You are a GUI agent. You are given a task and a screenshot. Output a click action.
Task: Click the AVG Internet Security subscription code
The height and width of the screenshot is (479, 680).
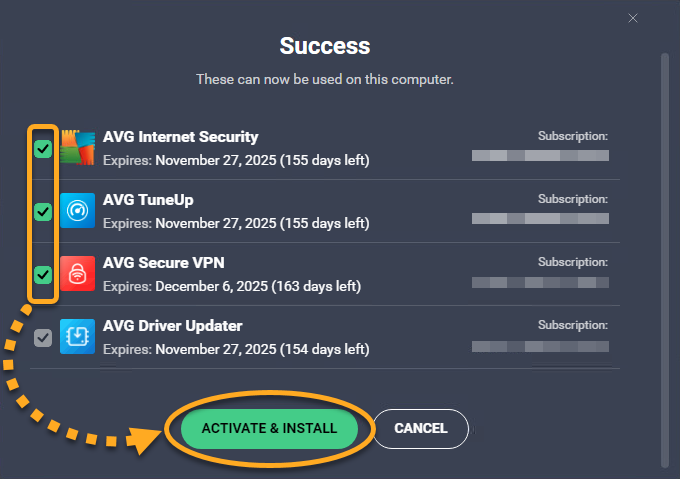(x=540, y=156)
